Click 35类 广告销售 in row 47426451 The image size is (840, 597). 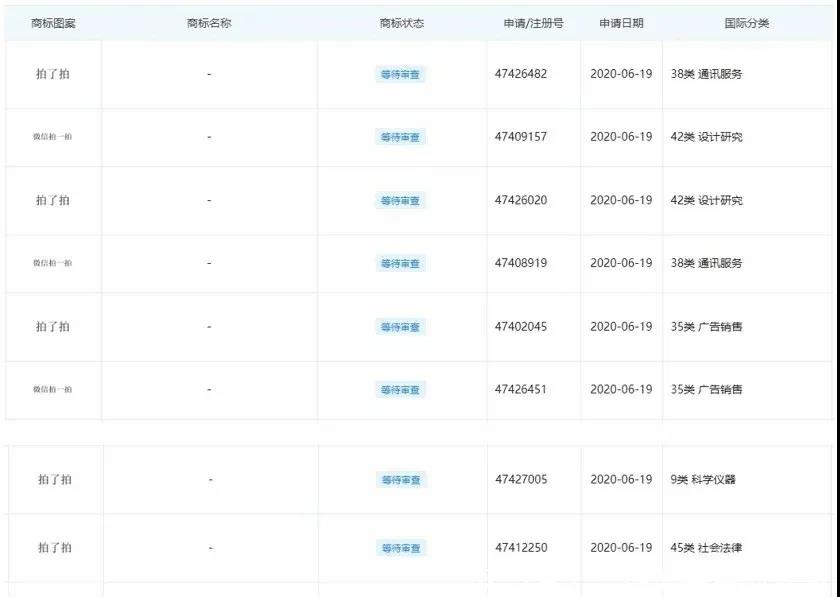[x=707, y=390]
